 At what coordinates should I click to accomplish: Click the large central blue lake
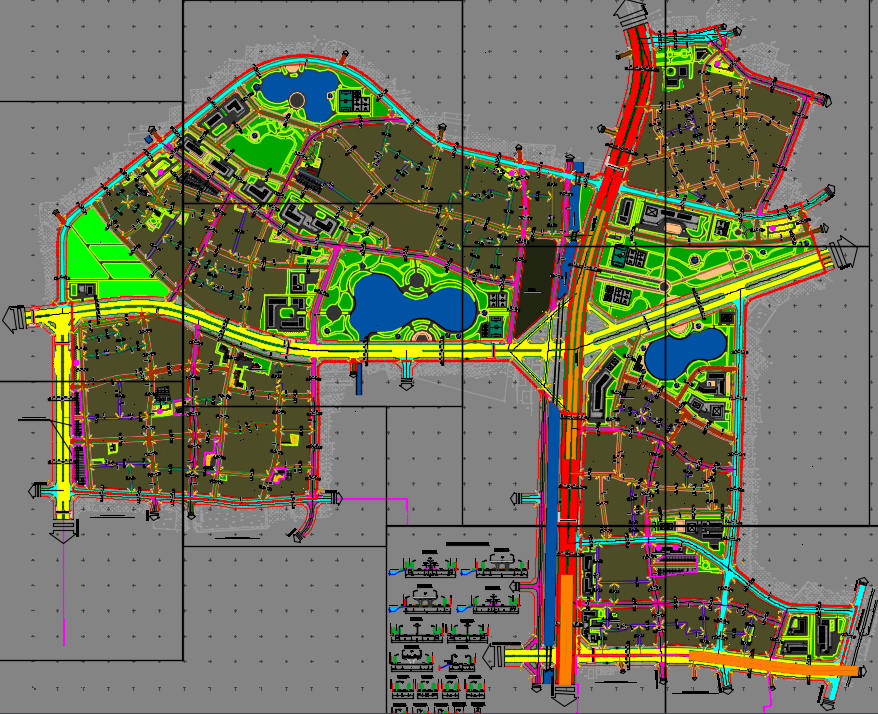[x=408, y=303]
